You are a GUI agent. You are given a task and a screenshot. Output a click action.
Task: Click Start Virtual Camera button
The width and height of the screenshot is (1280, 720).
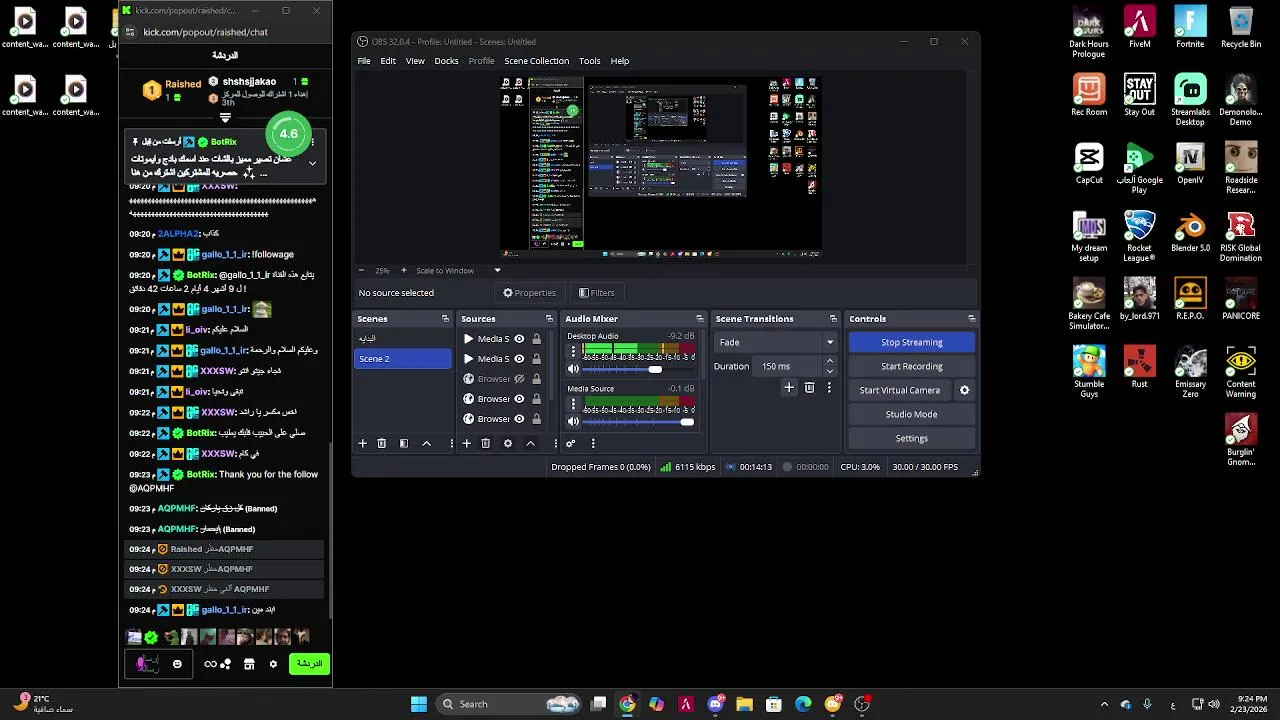899,390
